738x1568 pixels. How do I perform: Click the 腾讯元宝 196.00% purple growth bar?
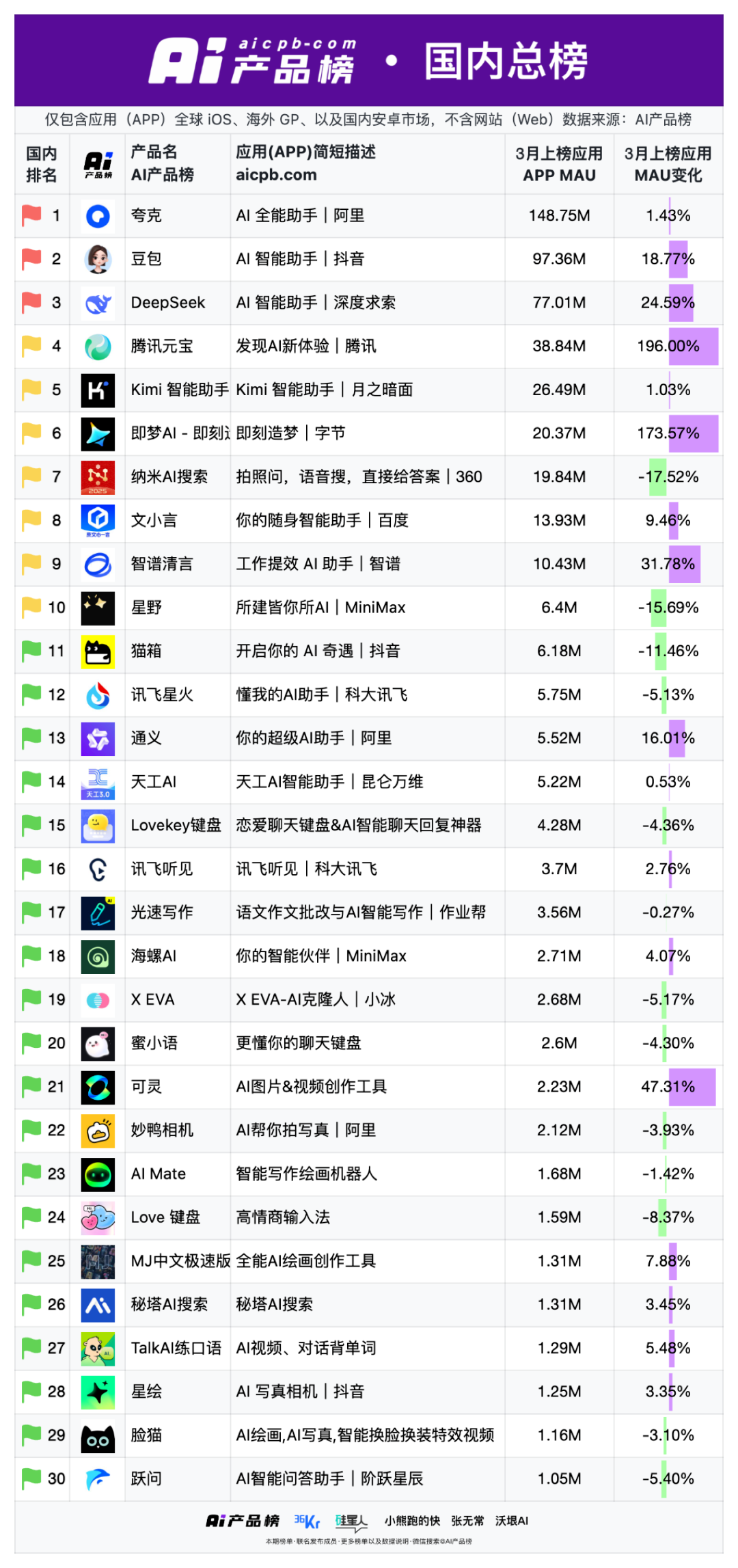click(693, 347)
